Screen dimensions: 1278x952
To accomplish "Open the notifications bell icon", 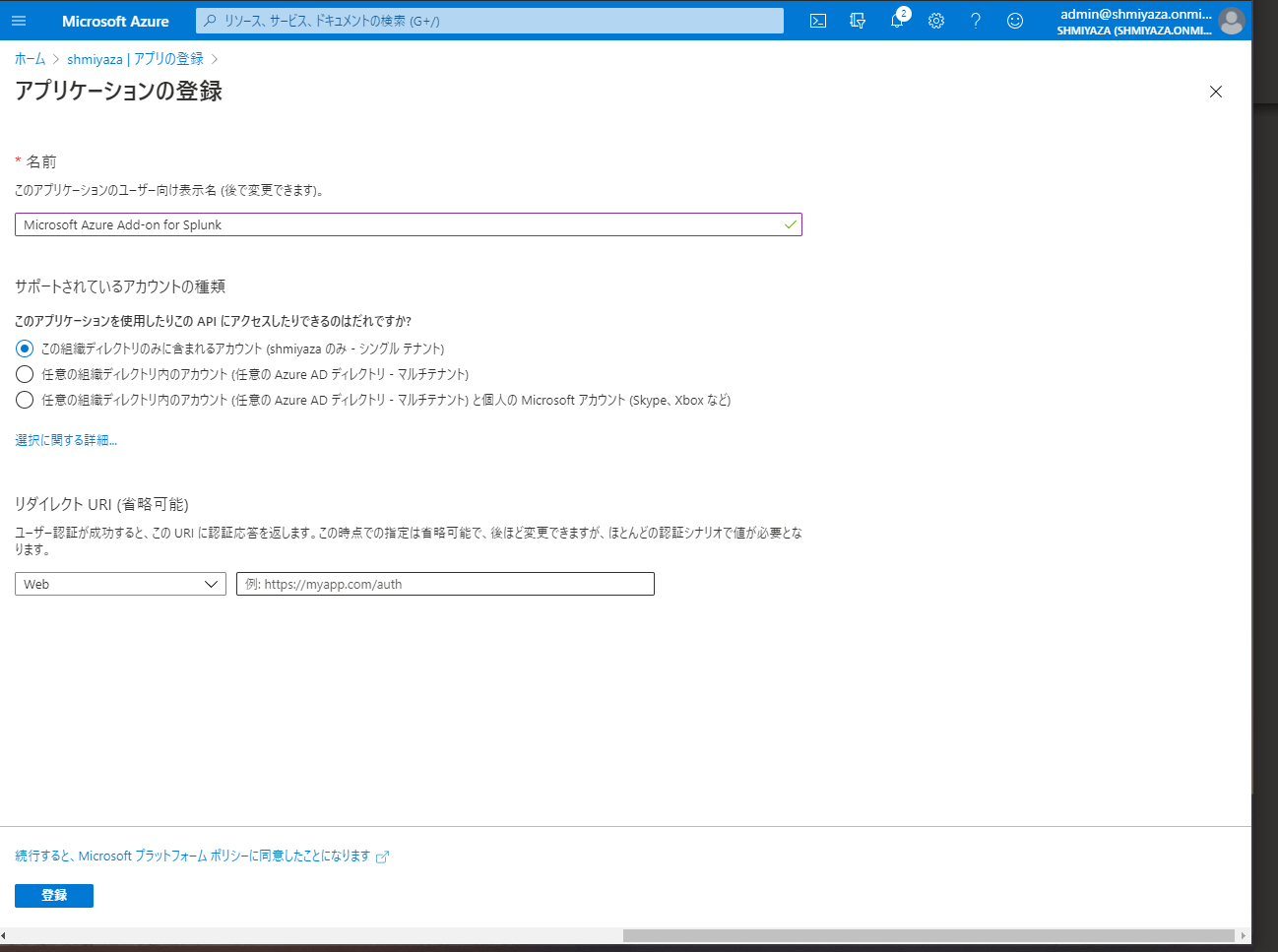I will [x=896, y=20].
